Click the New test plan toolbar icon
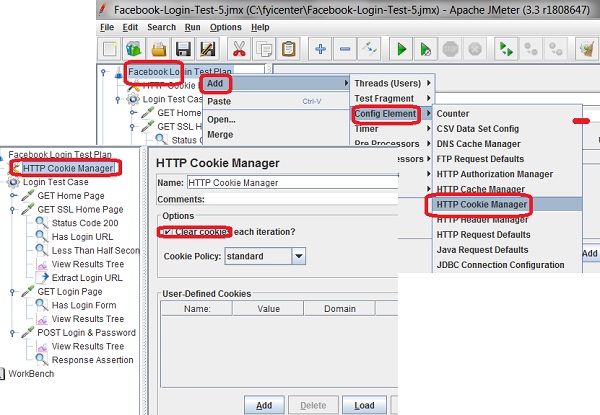 pos(109,49)
